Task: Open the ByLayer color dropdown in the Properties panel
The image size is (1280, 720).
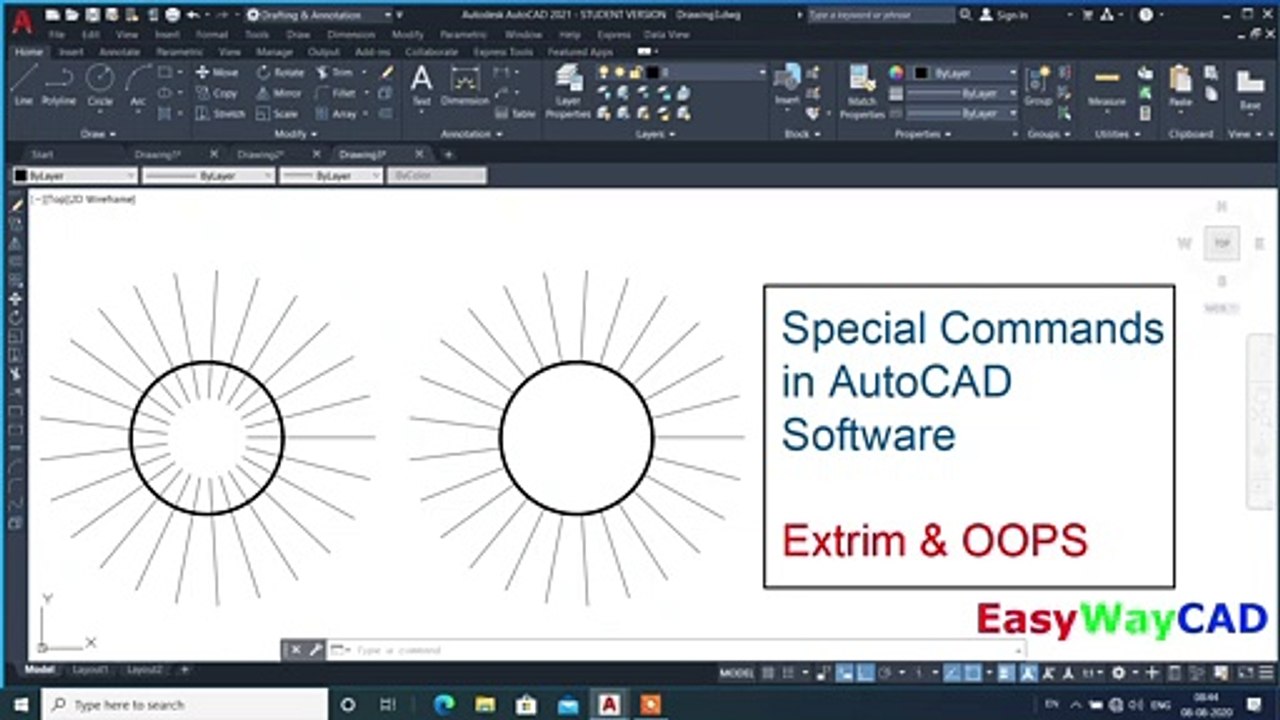Action: 966,73
